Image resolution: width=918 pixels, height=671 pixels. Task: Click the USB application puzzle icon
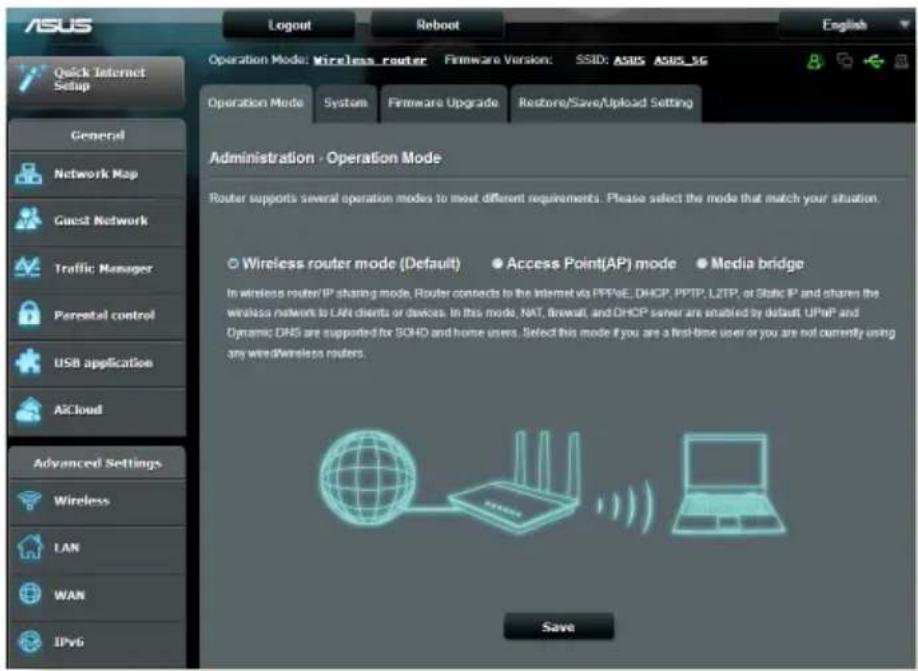(28, 362)
